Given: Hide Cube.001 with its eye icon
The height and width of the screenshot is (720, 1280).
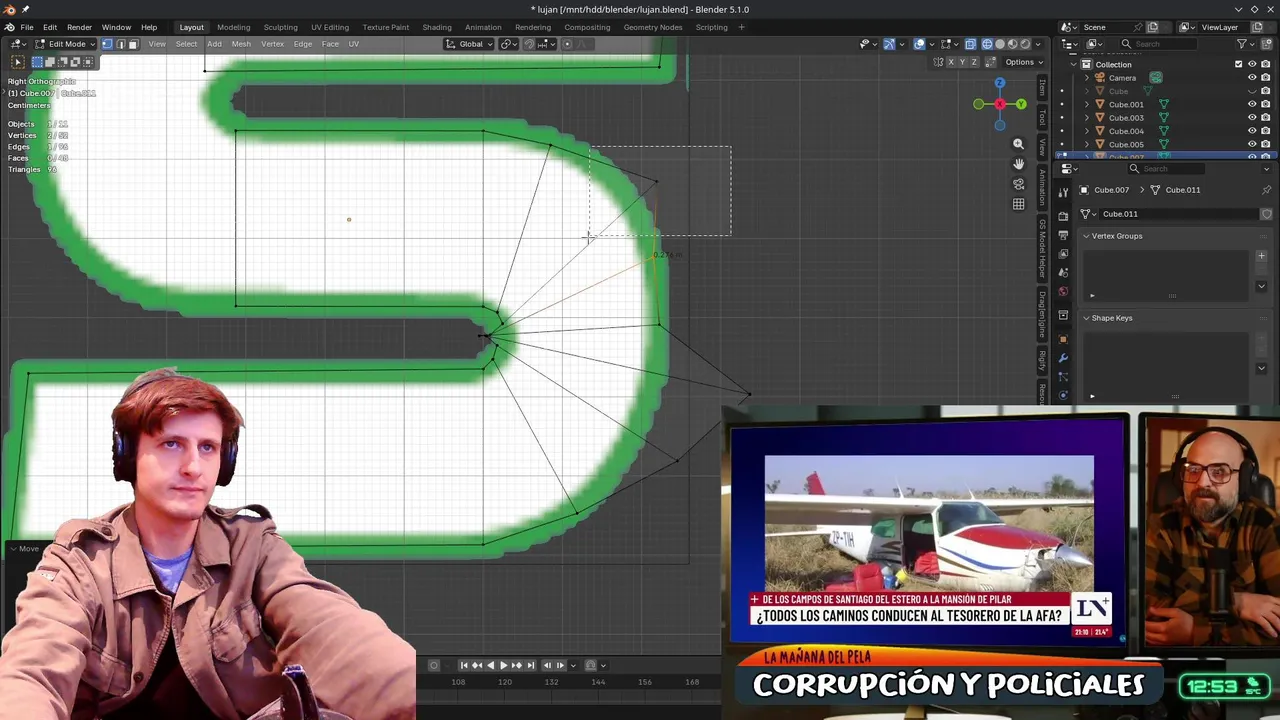Looking at the screenshot, I should (1252, 104).
